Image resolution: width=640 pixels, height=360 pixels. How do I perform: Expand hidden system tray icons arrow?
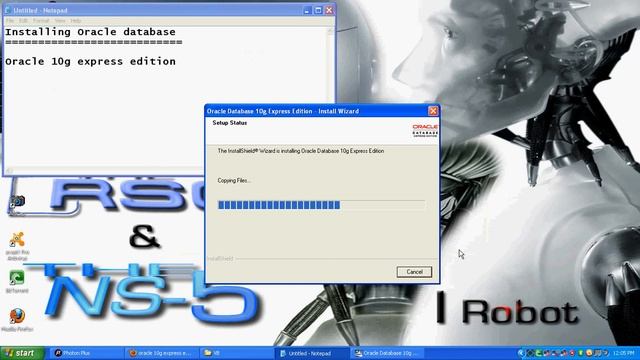point(521,353)
